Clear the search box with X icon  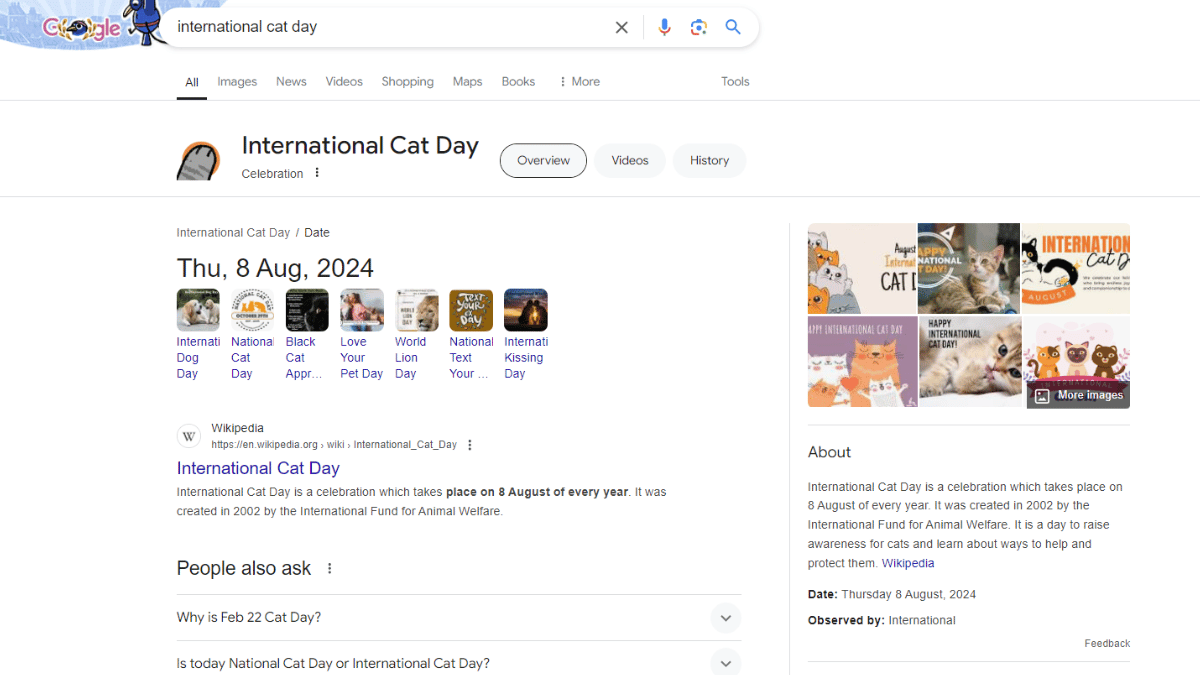click(x=621, y=27)
